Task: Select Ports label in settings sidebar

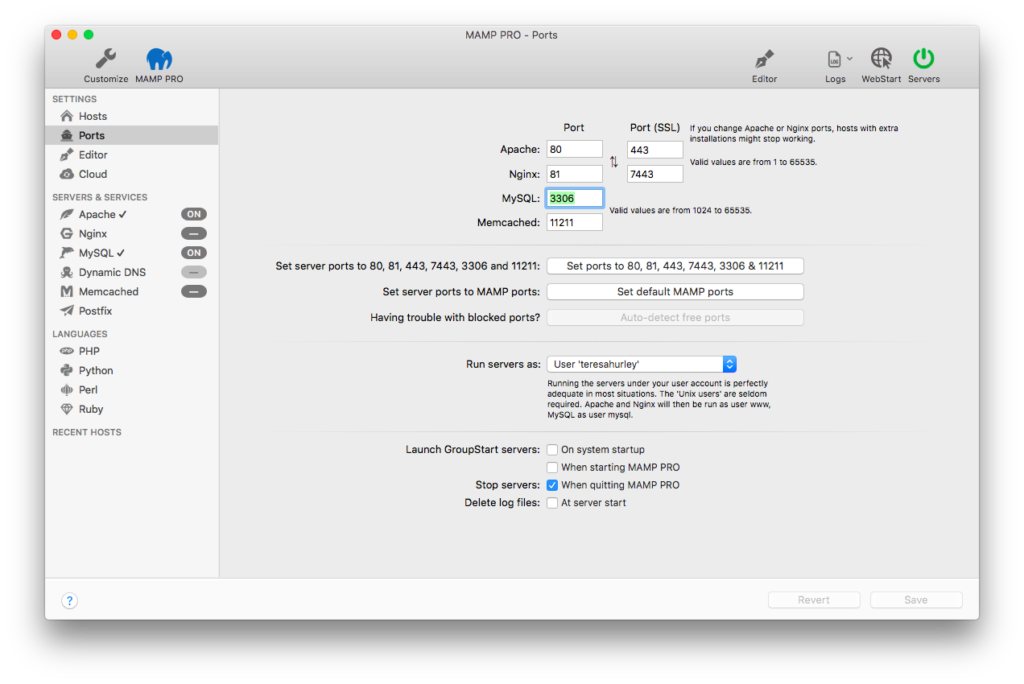Action: (91, 135)
